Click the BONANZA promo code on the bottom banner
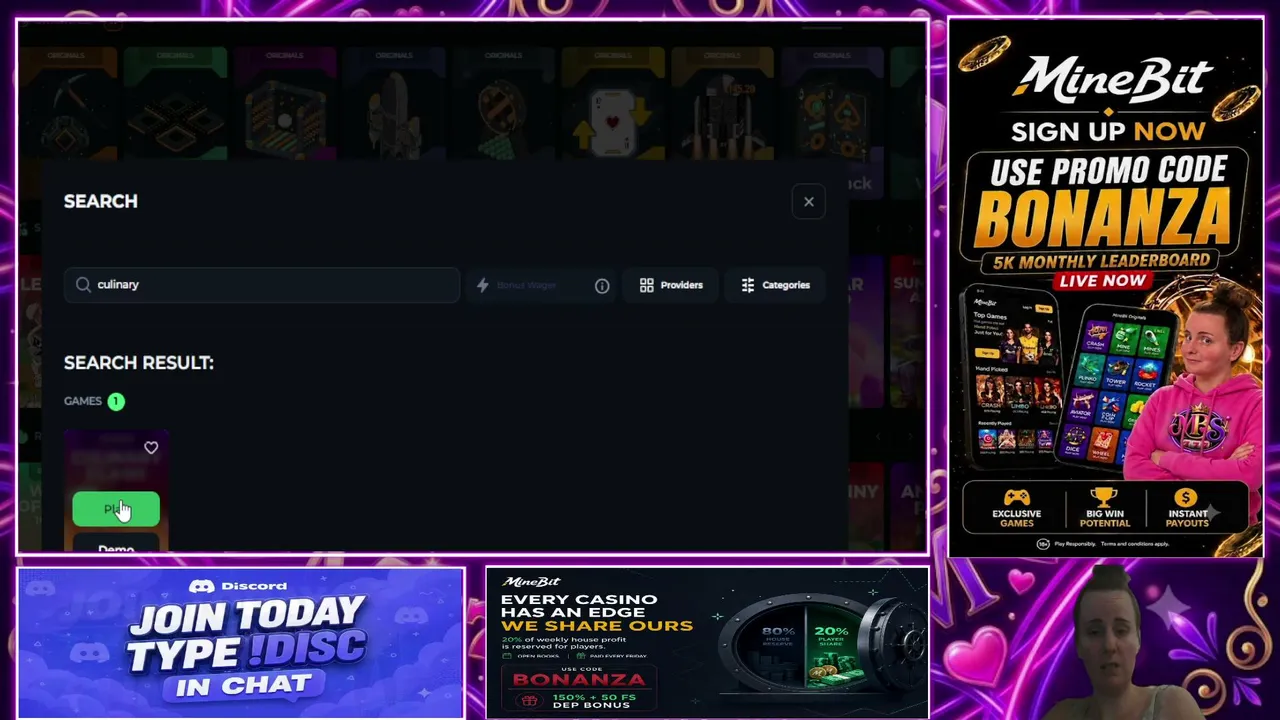The width and height of the screenshot is (1280, 720). coord(579,680)
